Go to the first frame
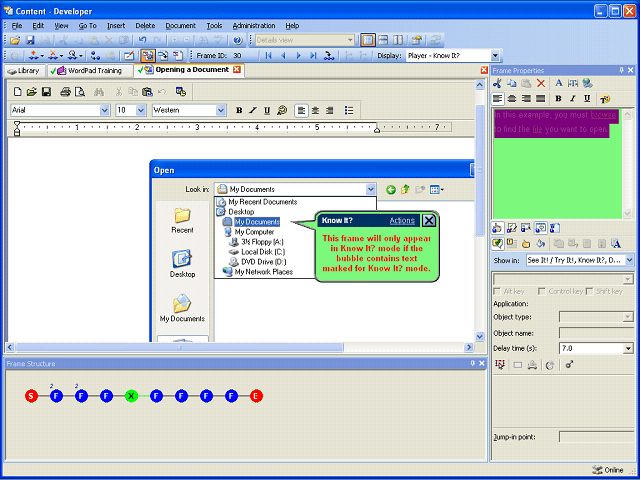 pos(268,56)
